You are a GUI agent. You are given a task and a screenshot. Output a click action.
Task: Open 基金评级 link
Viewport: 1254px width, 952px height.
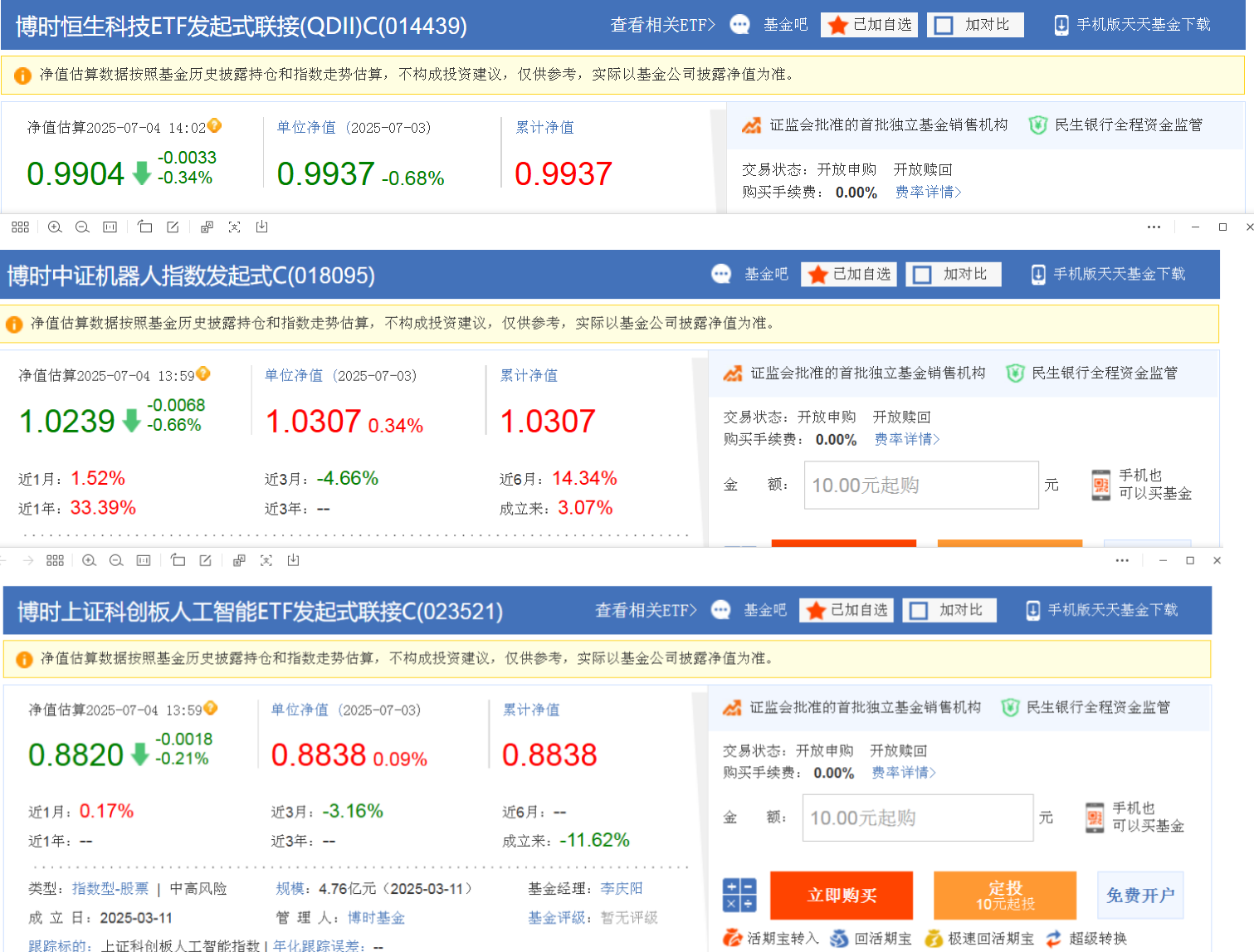[557, 918]
